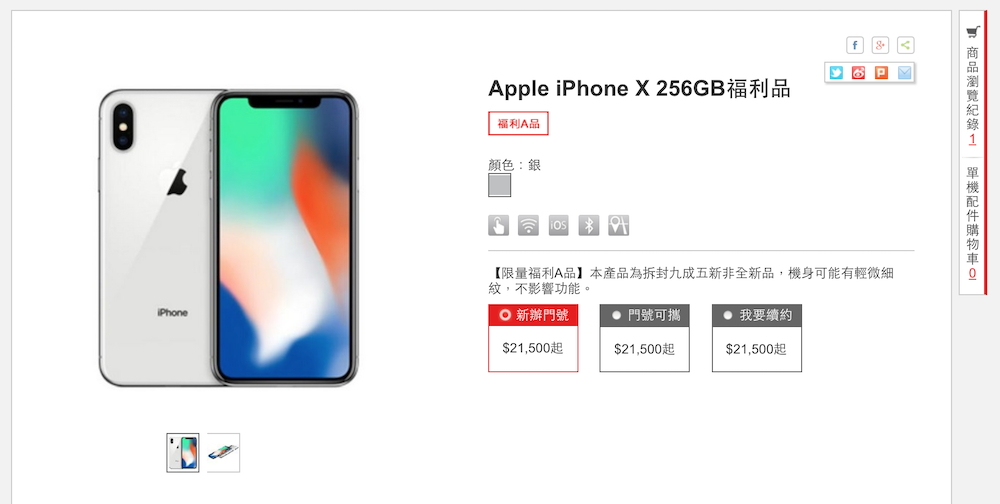Send the product by email icon
1000x504 pixels.
coord(904,73)
